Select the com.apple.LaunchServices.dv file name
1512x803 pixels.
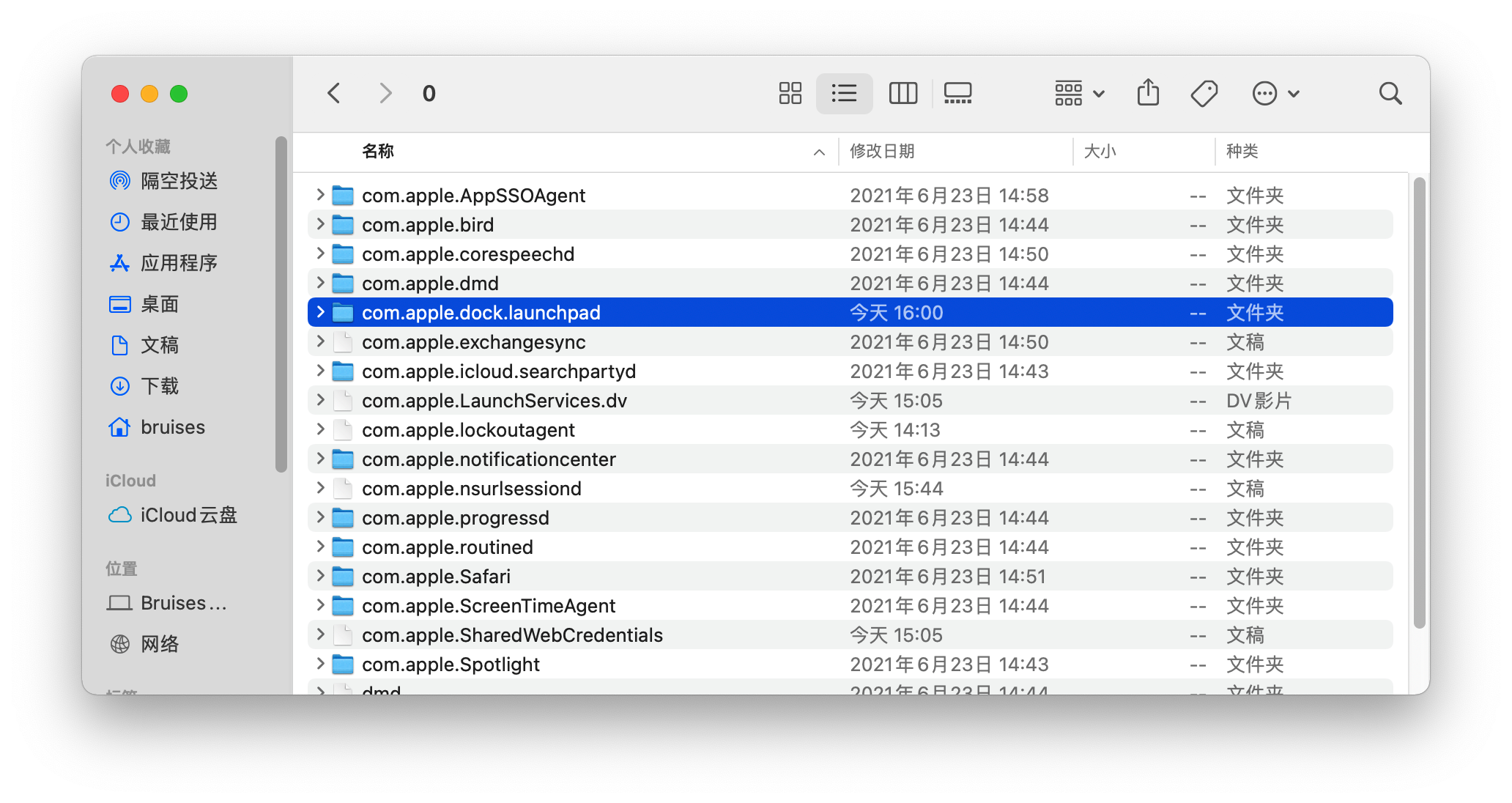[x=494, y=401]
